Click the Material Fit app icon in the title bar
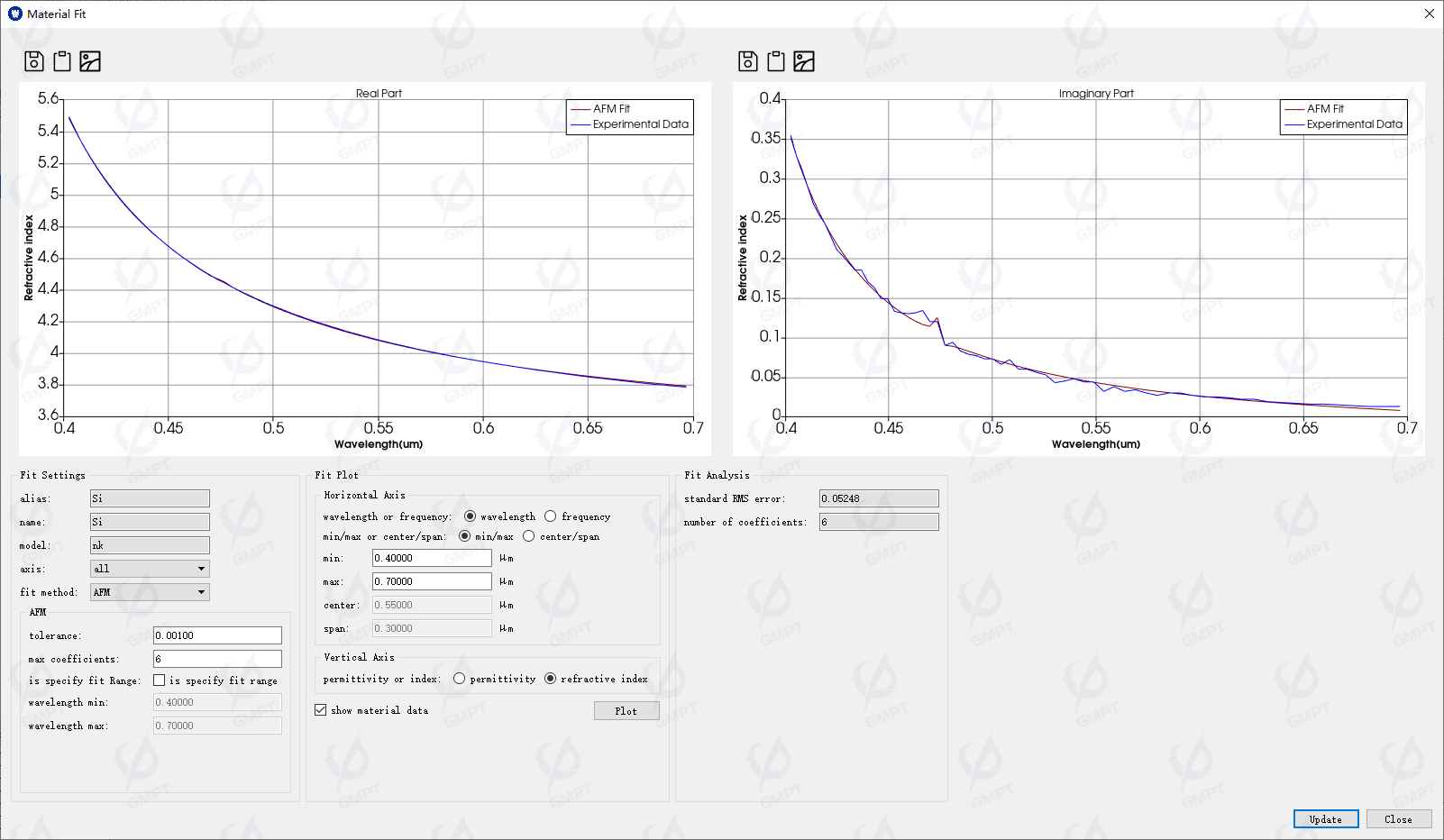Image resolution: width=1444 pixels, height=840 pixels. tap(14, 14)
